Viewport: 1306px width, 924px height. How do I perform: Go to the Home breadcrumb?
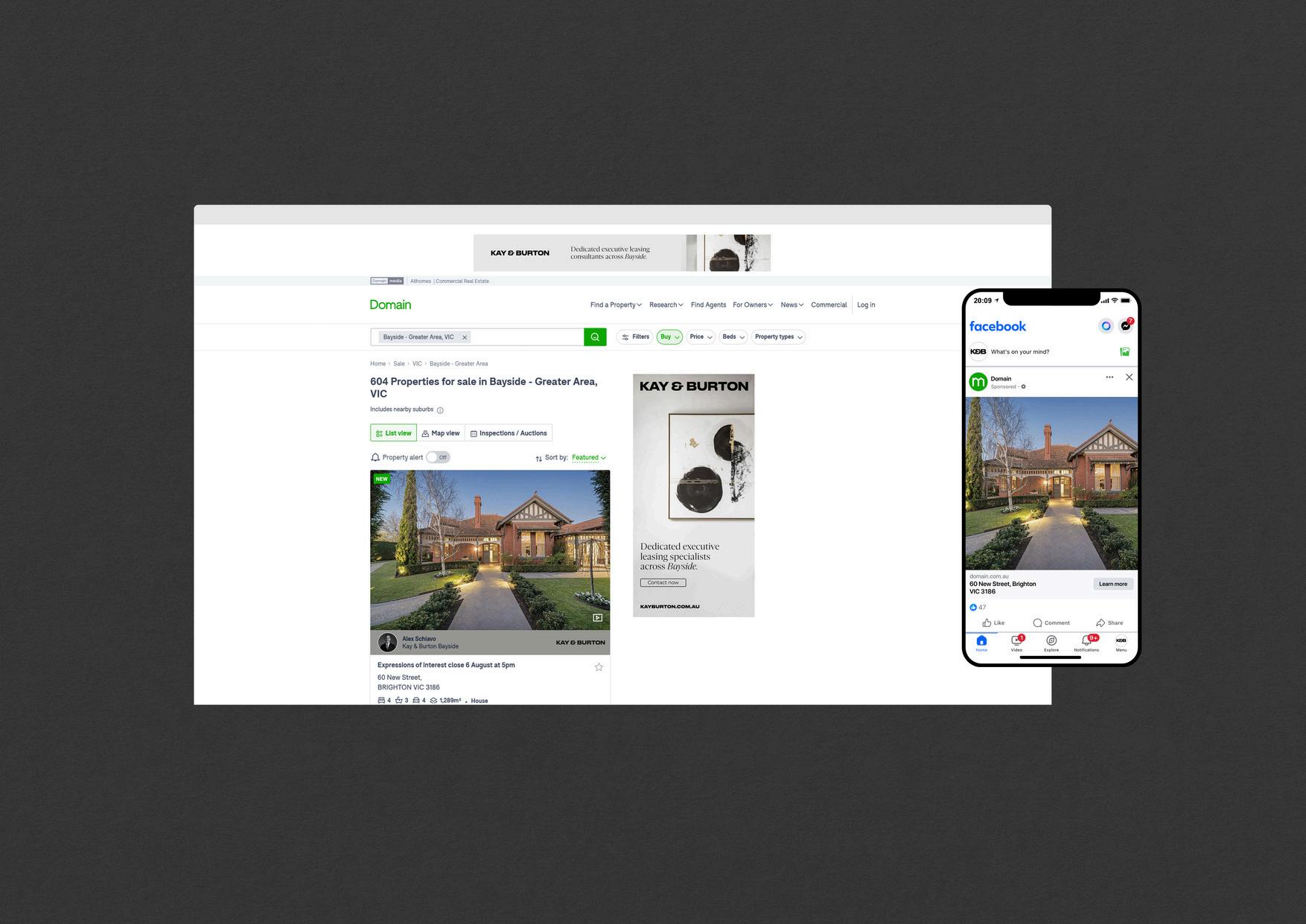(378, 364)
